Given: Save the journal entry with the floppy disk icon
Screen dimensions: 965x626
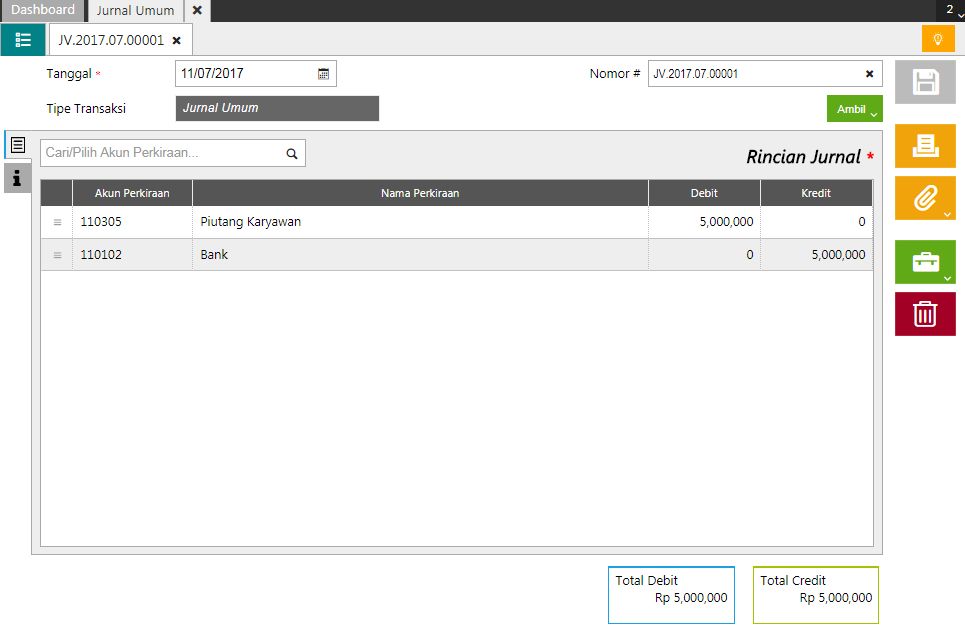Looking at the screenshot, I should [925, 82].
